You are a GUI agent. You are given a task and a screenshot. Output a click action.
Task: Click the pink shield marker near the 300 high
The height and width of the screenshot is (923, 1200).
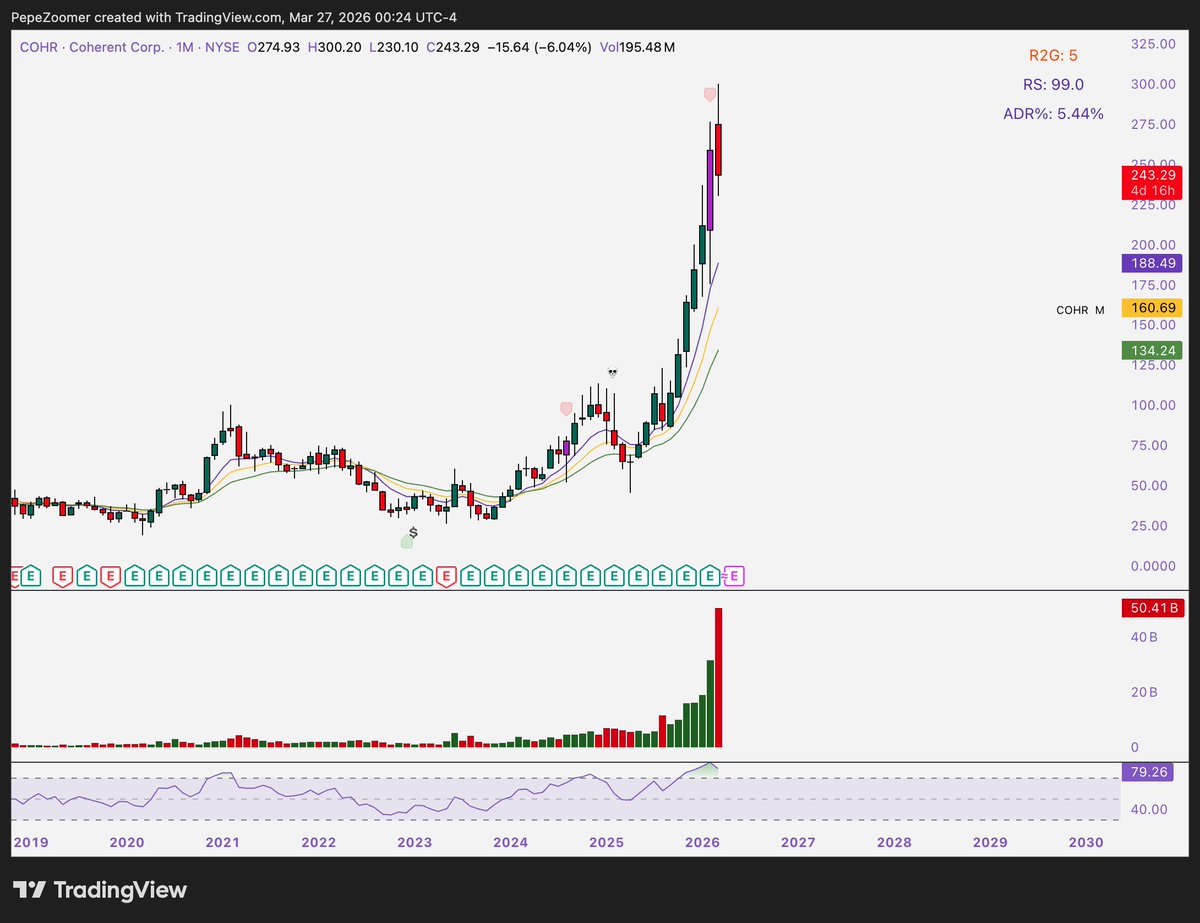click(710, 94)
